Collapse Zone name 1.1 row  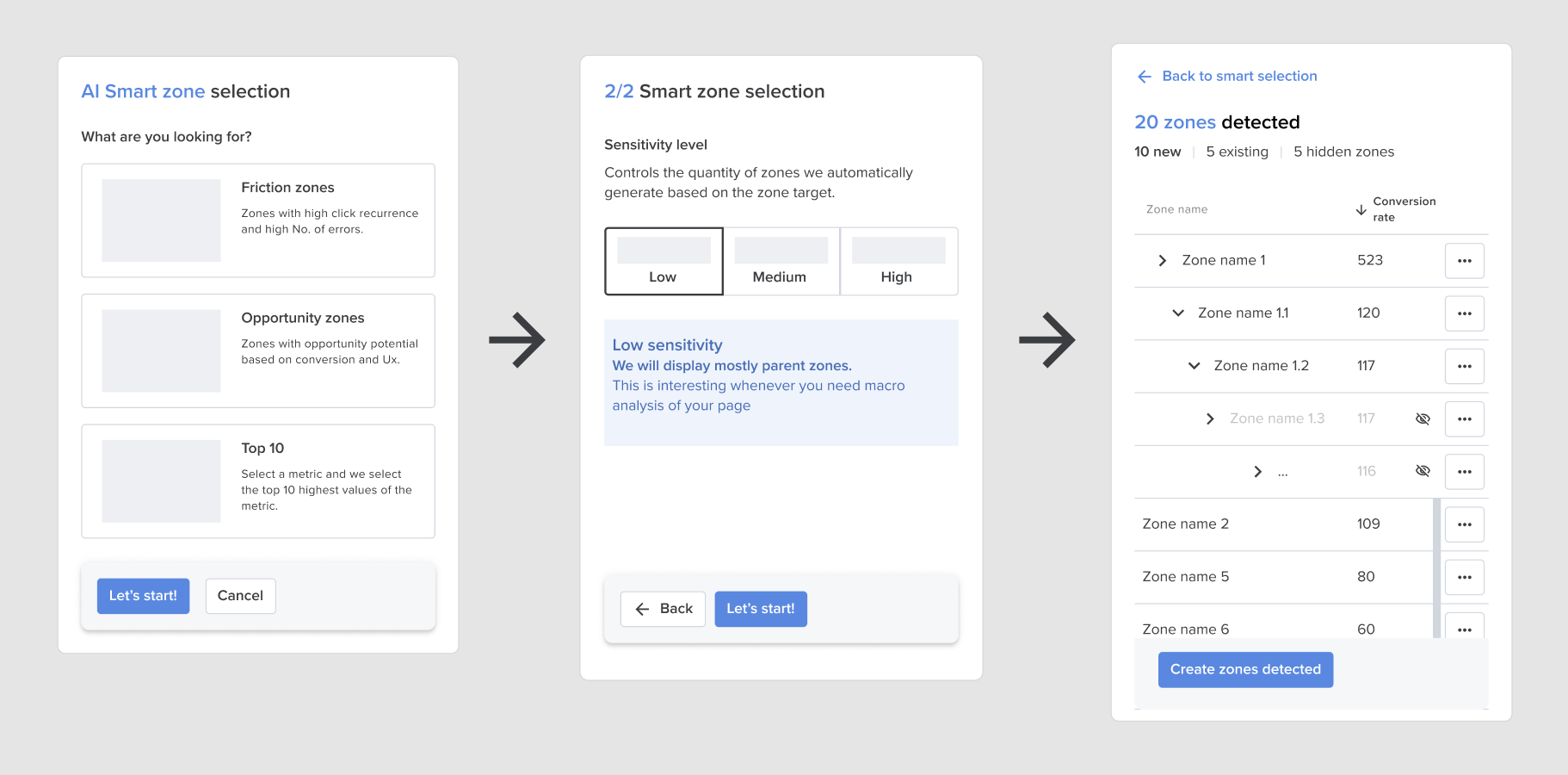[x=1178, y=313]
